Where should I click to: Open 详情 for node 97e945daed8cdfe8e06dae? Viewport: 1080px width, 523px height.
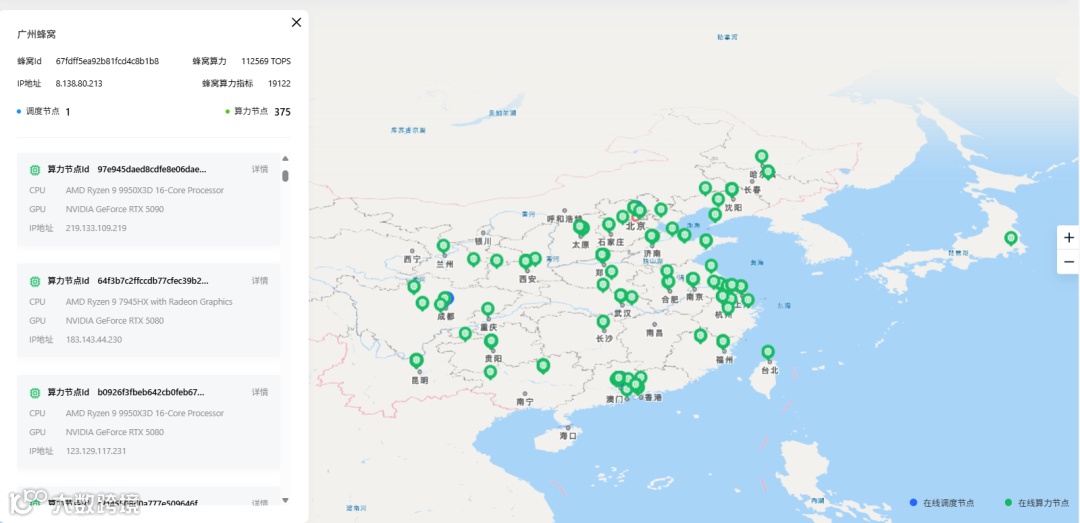pos(260,169)
